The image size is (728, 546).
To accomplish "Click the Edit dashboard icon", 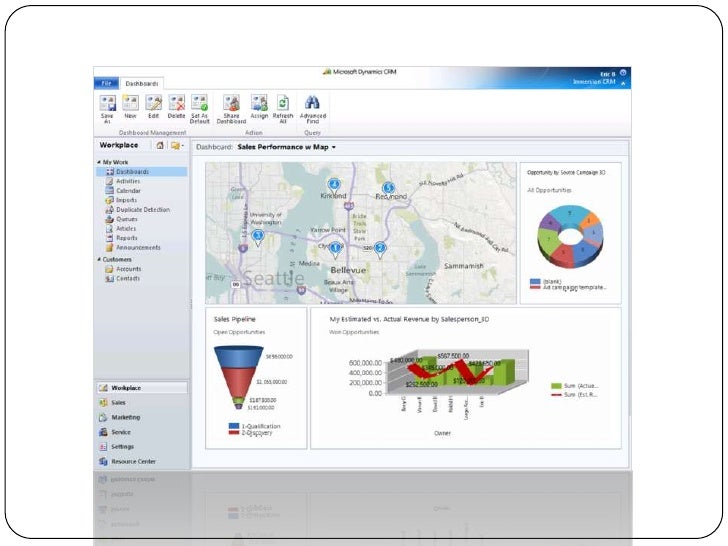I will coord(154,107).
